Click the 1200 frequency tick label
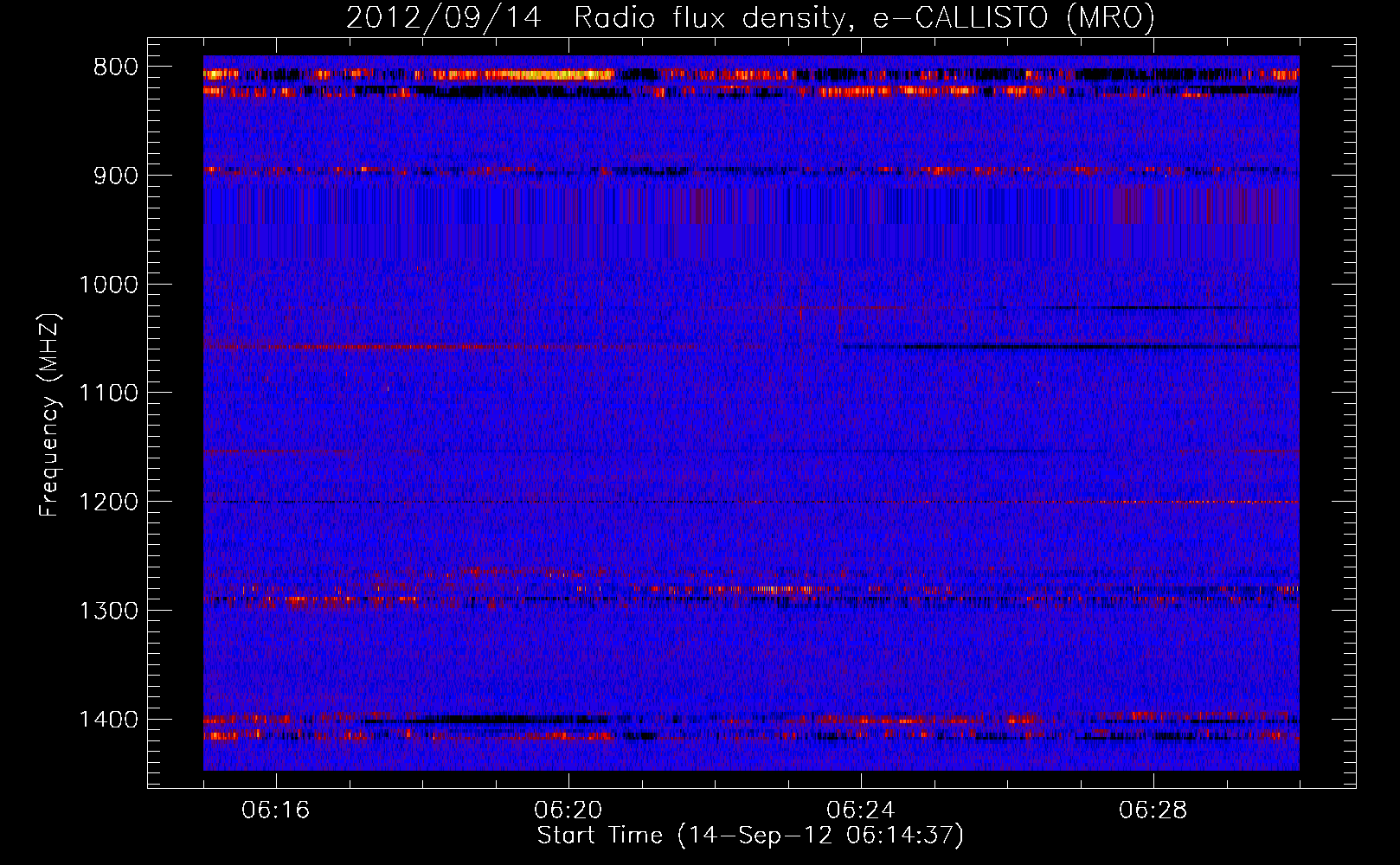The width and height of the screenshot is (1400, 865). point(108,503)
